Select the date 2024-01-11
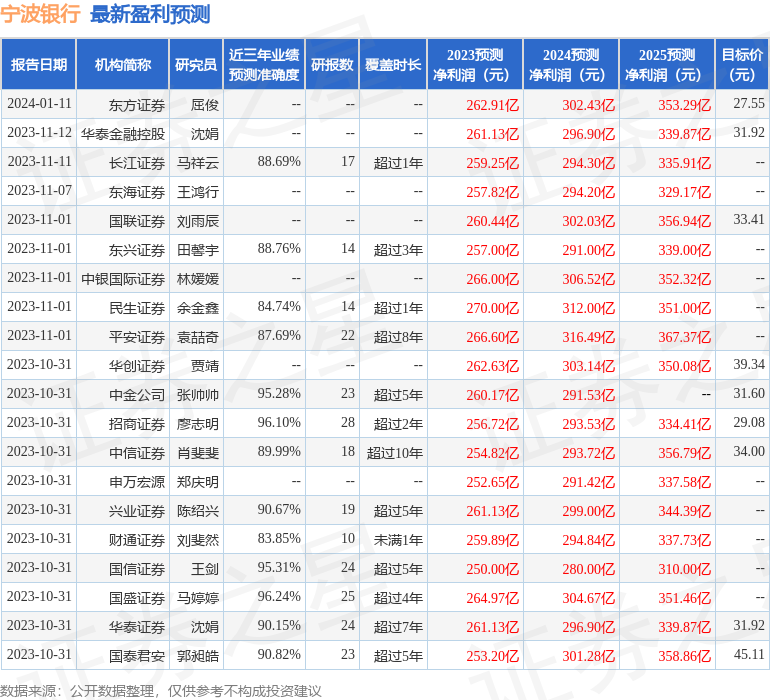This screenshot has height=700, width=770. point(39,104)
